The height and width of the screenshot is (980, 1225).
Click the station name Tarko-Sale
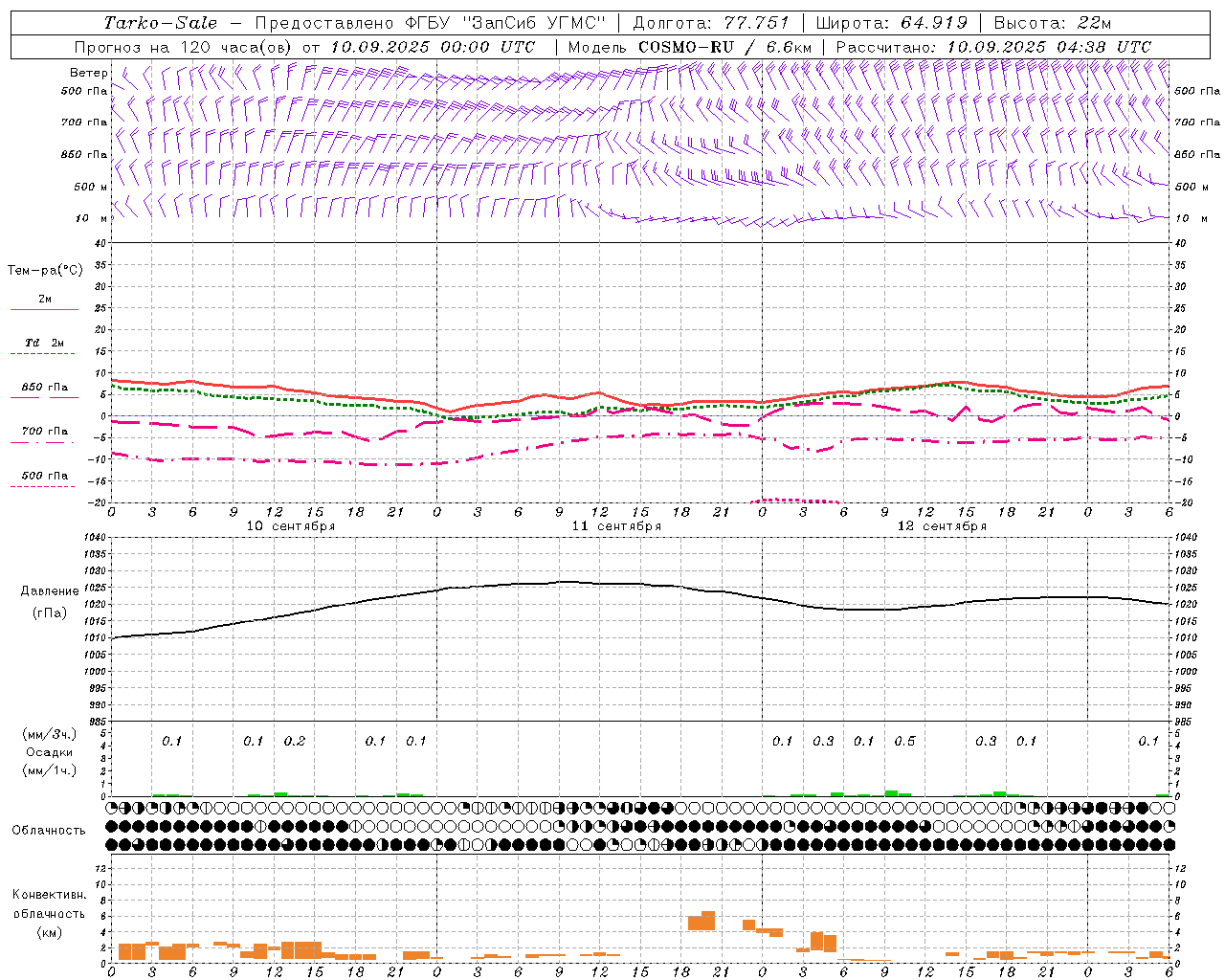click(x=161, y=23)
